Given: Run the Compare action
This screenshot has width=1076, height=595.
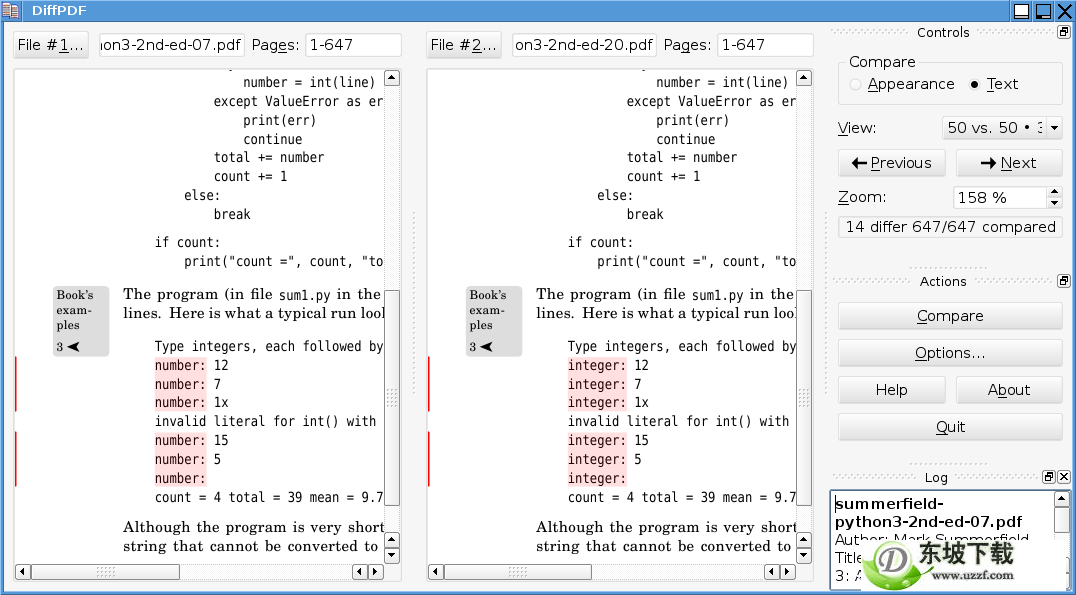Looking at the screenshot, I should click(x=950, y=316).
